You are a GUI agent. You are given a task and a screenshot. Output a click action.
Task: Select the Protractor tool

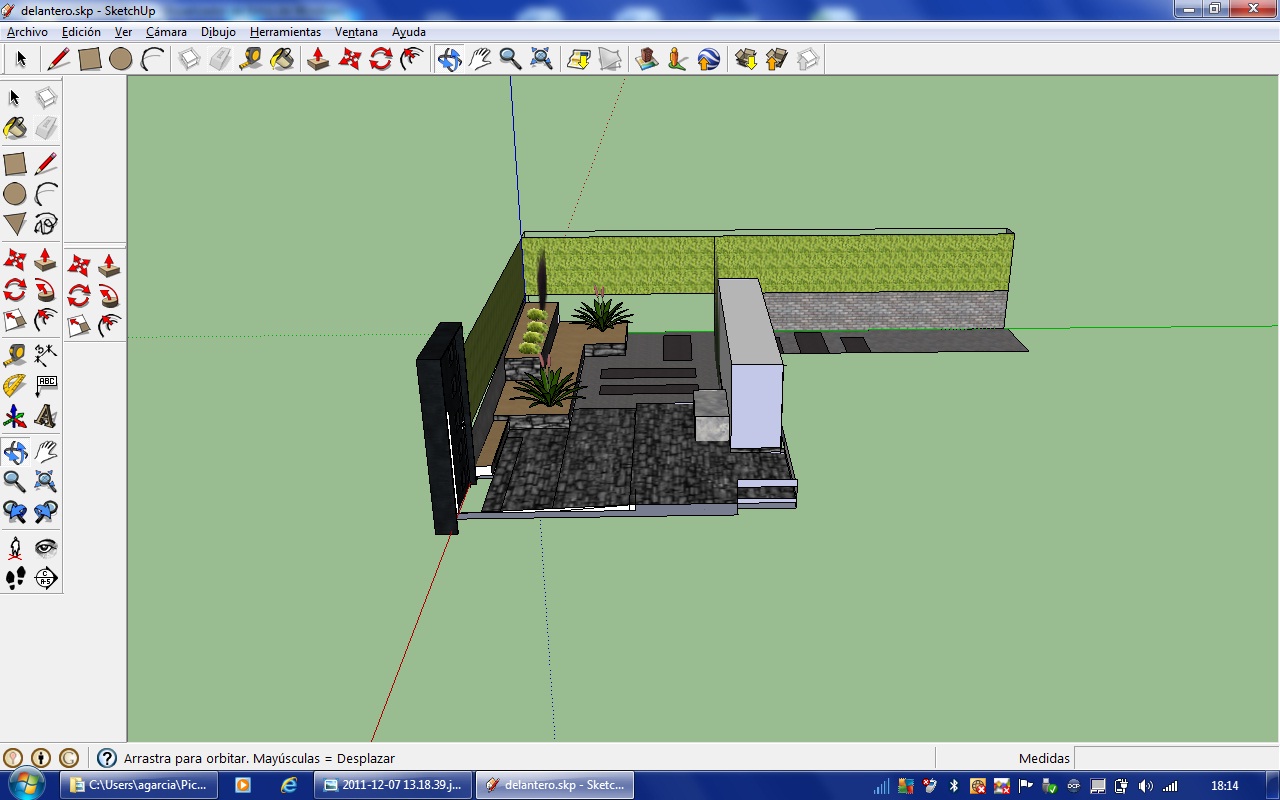coord(15,386)
